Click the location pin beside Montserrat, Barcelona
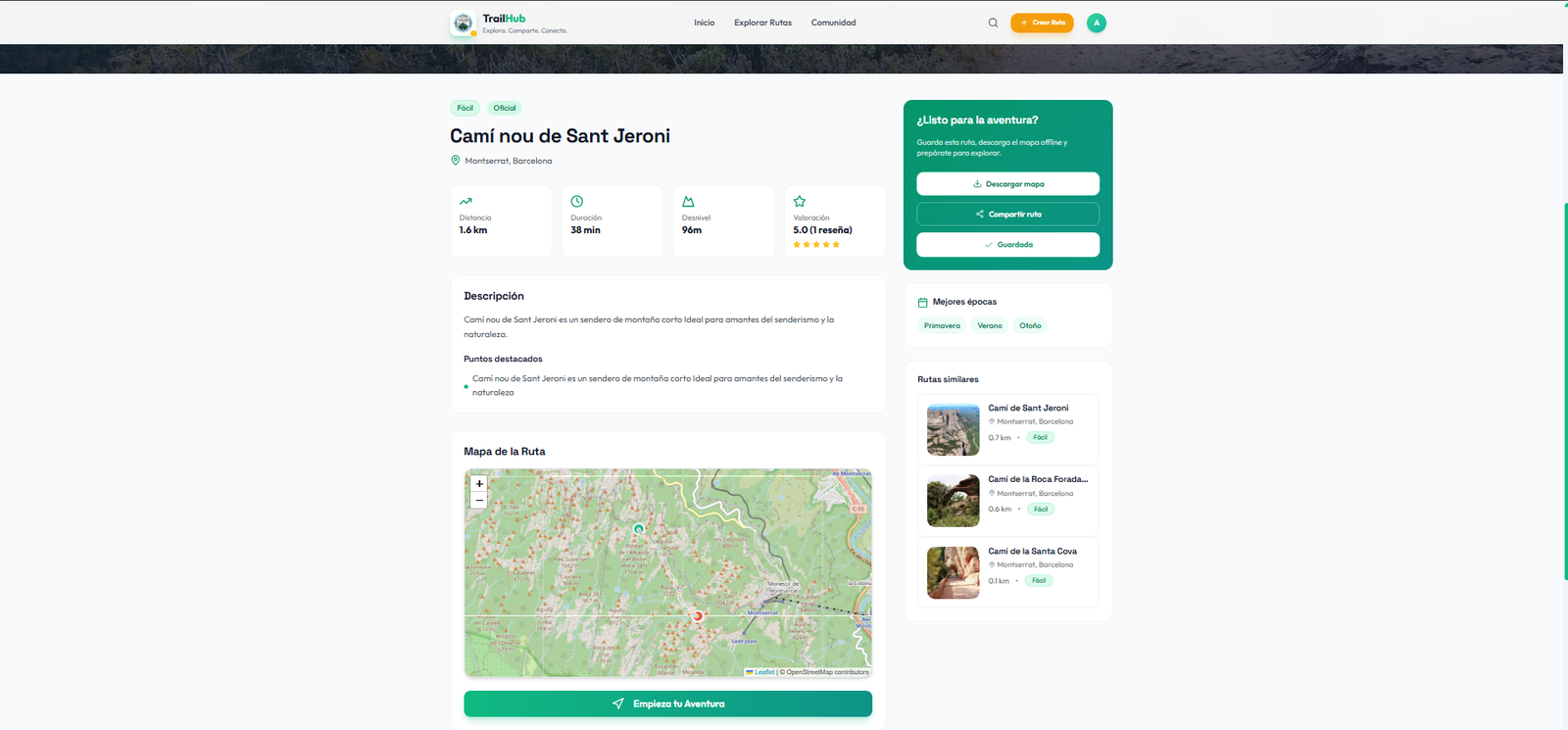Screen dimensions: 1568x730 455,161
